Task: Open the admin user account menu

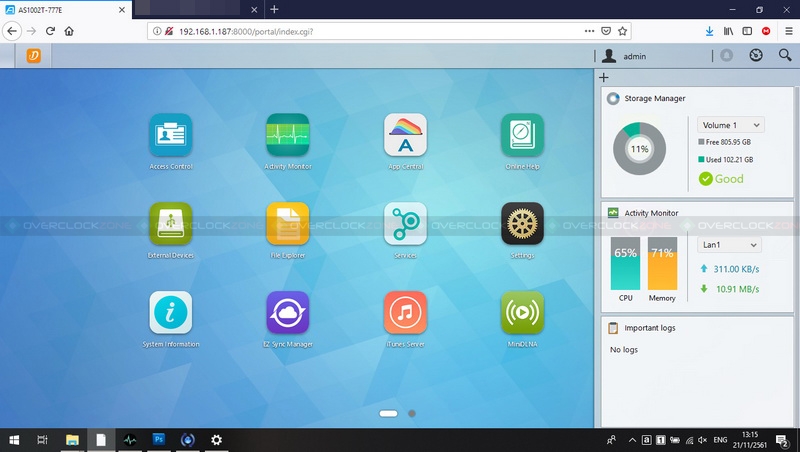Action: click(624, 56)
